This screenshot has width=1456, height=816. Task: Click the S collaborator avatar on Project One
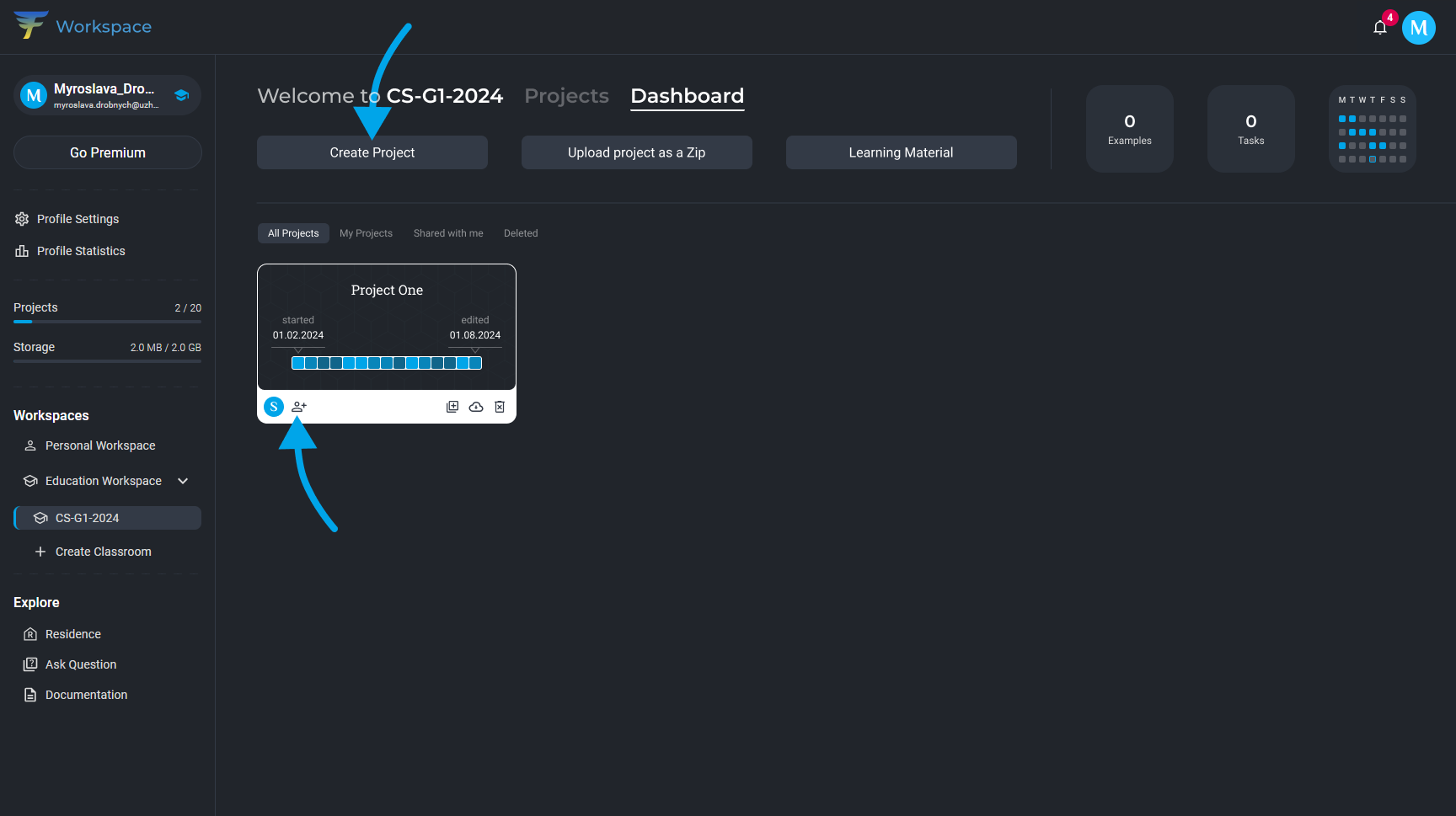tap(274, 407)
